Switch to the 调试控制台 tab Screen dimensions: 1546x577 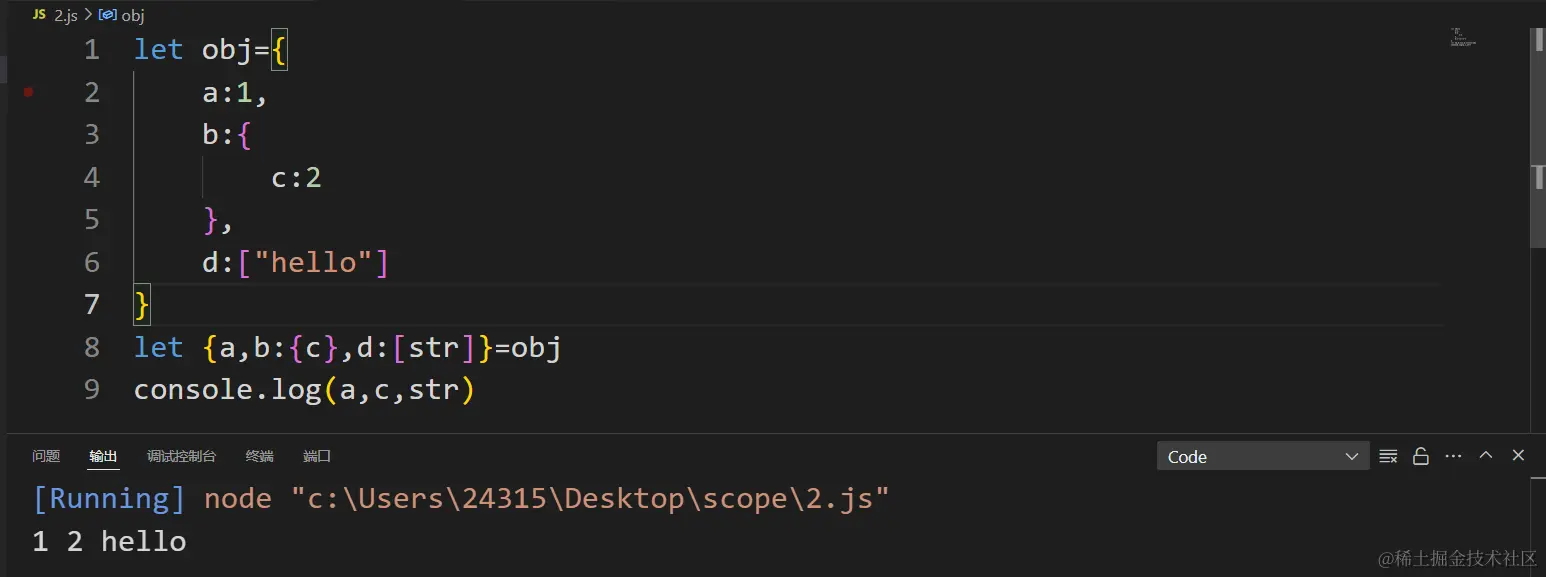click(181, 456)
